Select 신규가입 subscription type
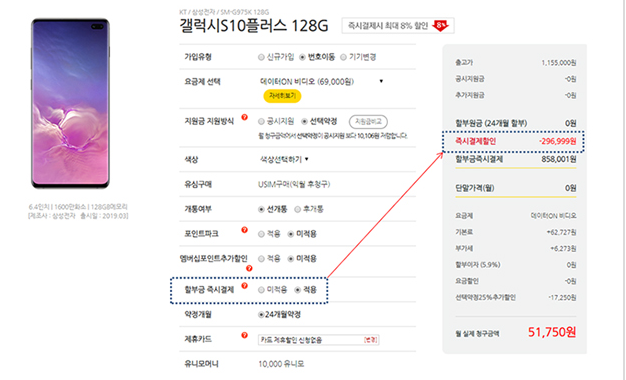Image resolution: width=626 pixels, height=380 pixels. coord(261,57)
